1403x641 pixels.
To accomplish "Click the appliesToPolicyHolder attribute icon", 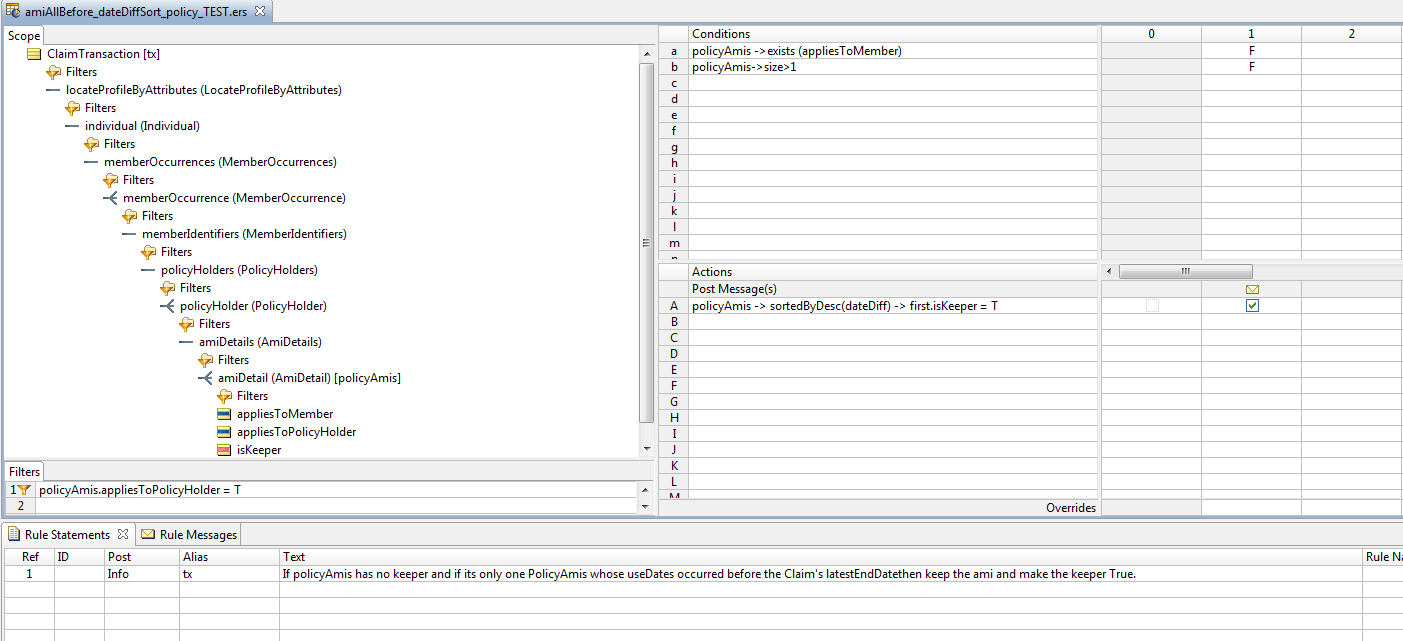I will tap(224, 432).
